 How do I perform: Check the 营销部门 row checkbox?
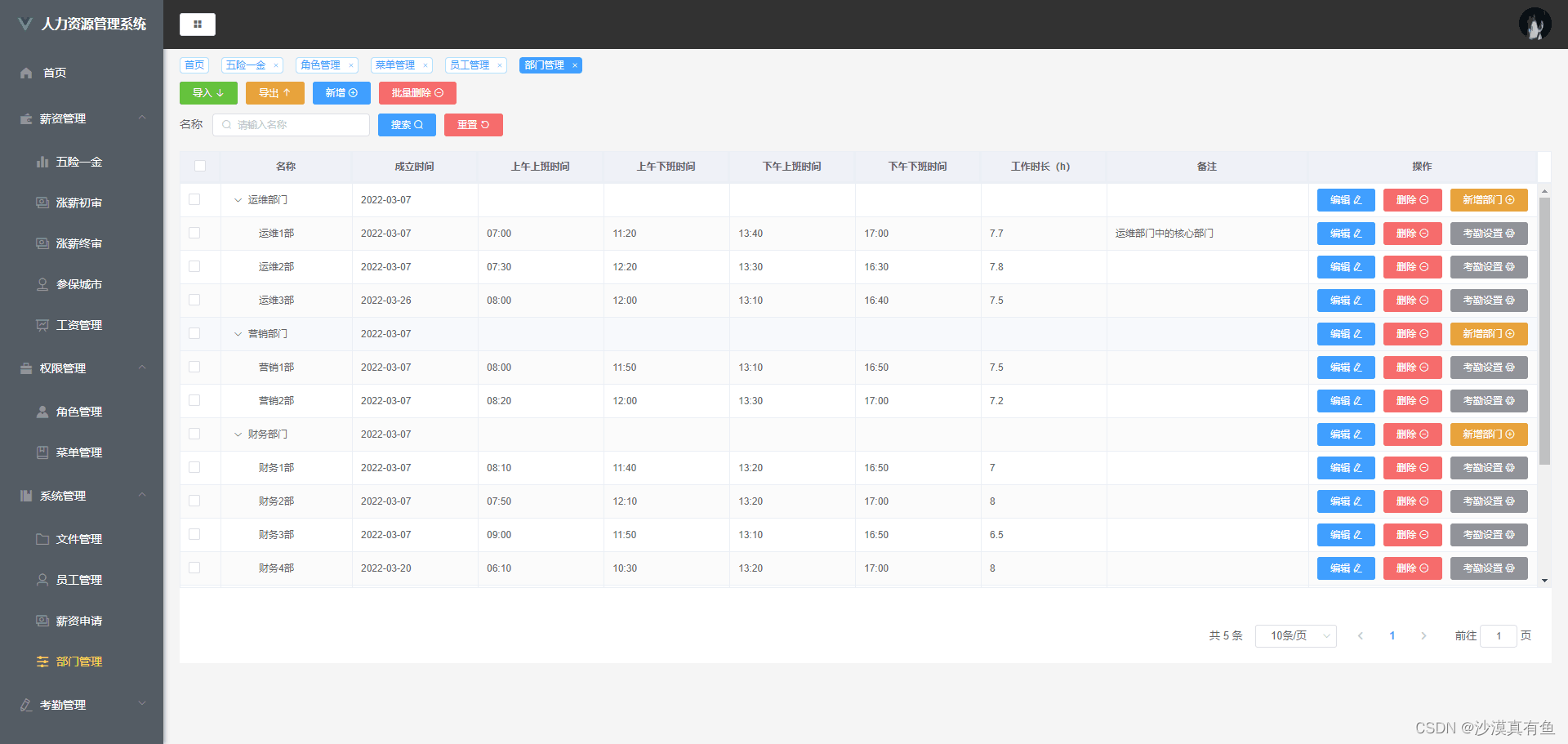pos(194,333)
